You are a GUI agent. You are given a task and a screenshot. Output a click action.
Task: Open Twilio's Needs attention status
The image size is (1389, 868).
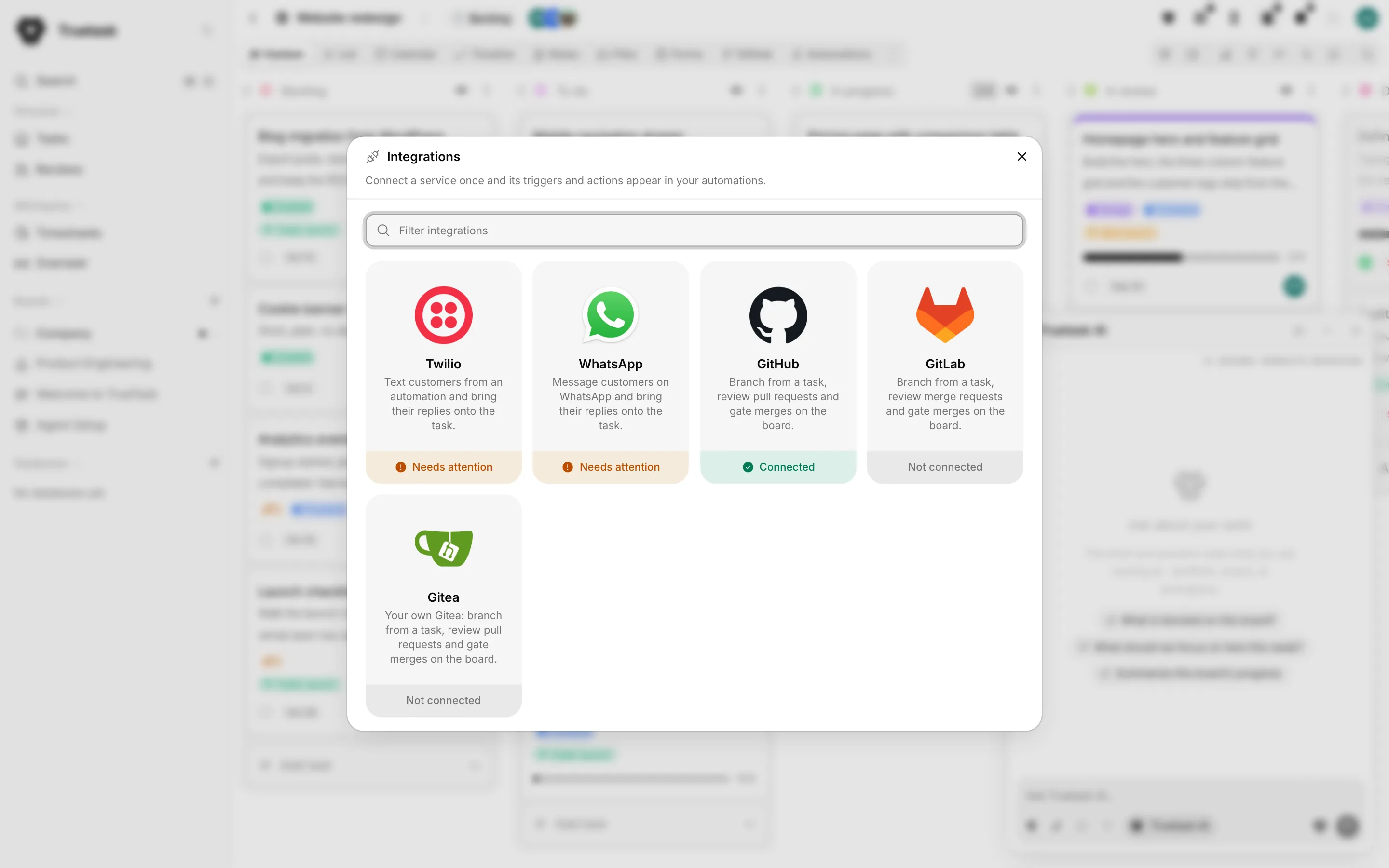tap(443, 467)
